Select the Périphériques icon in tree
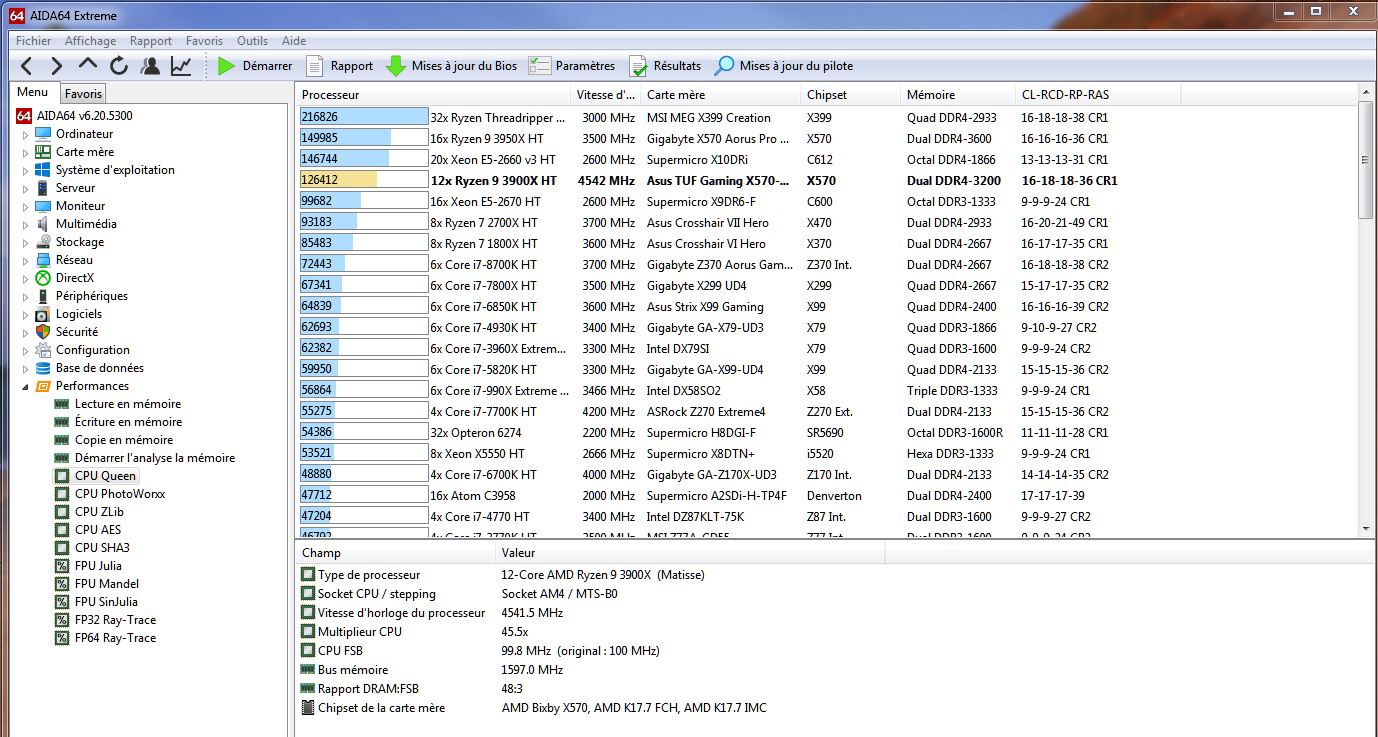Screen dimensions: 1378x737 [43, 296]
